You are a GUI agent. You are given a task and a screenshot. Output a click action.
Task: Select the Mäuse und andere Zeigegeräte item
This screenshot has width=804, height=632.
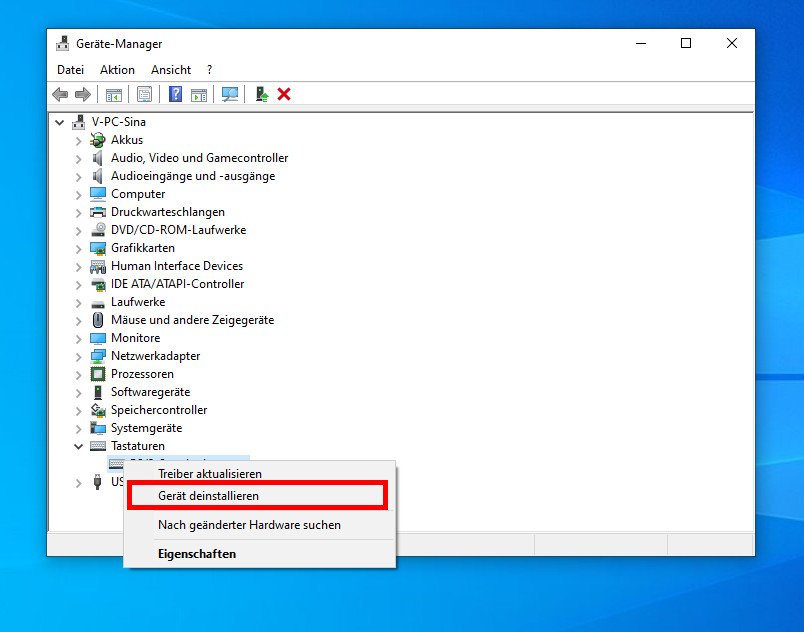193,320
